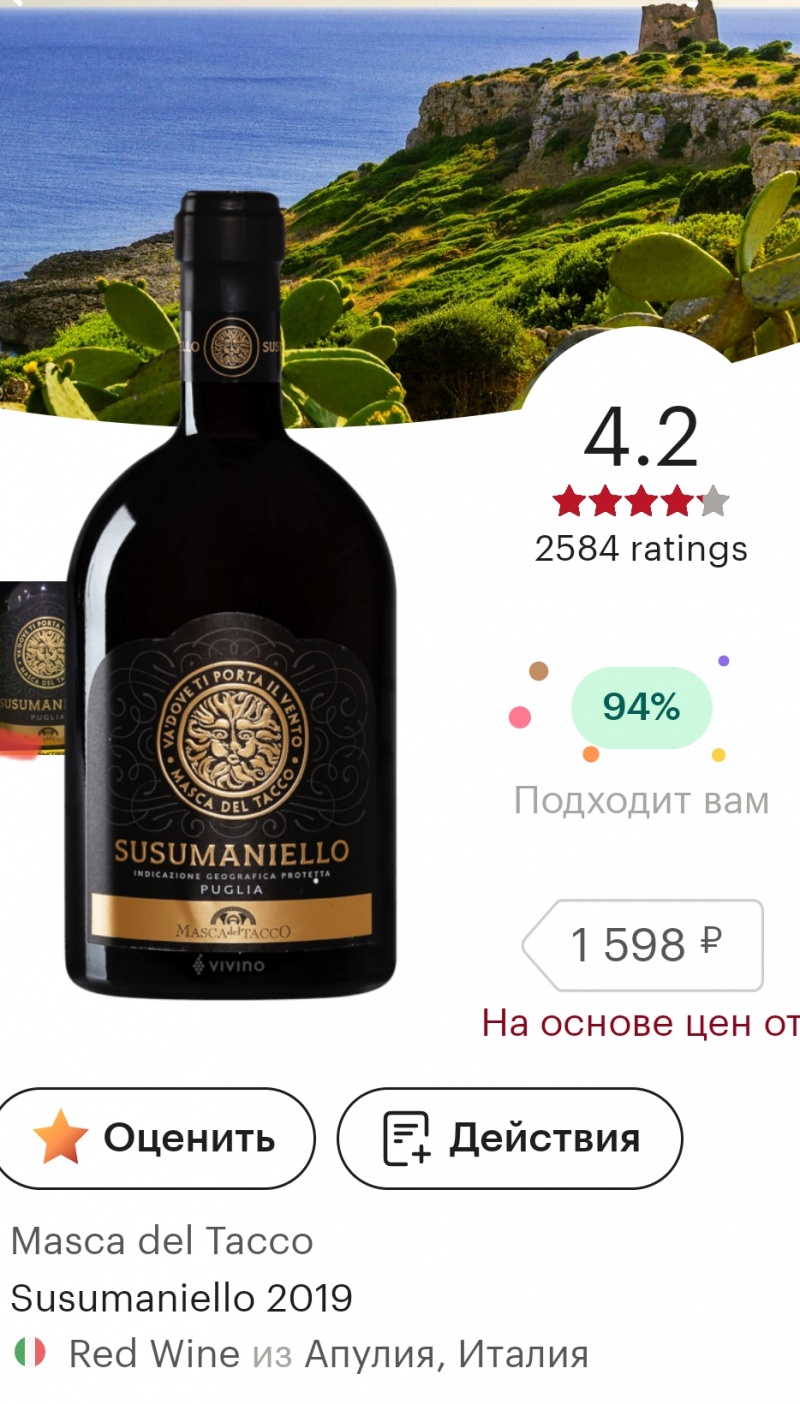Tap the note-plus icon on Действия
This screenshot has height=1404, width=800.
pos(407,1138)
